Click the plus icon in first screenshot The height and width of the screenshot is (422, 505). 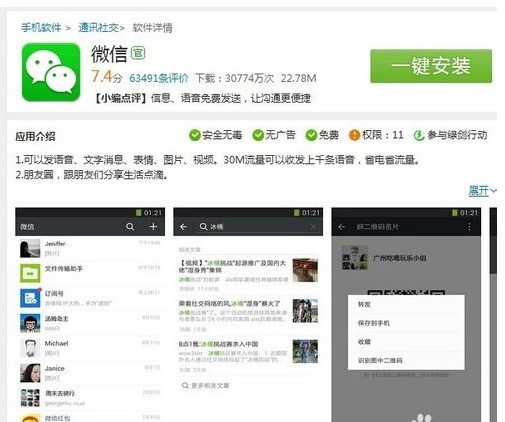click(153, 227)
